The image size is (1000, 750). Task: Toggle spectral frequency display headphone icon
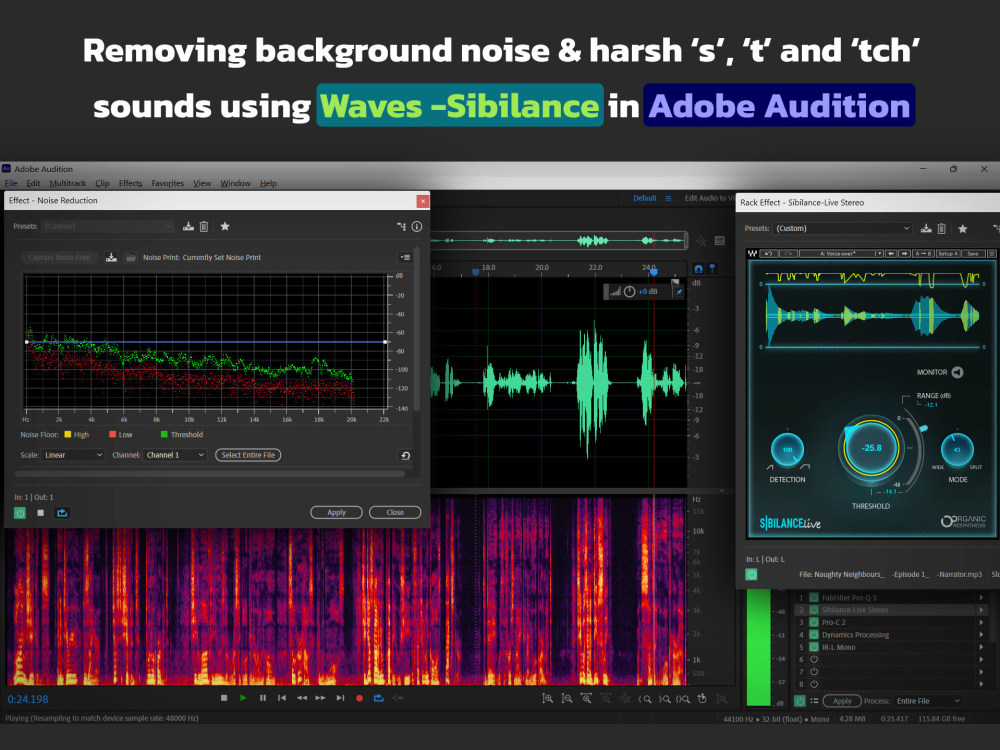pos(698,269)
